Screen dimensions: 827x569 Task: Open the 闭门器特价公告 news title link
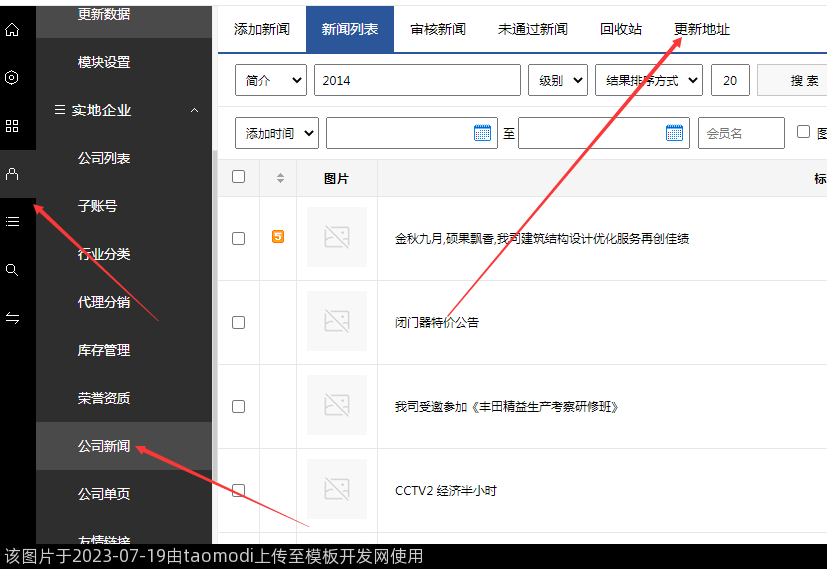click(437, 322)
